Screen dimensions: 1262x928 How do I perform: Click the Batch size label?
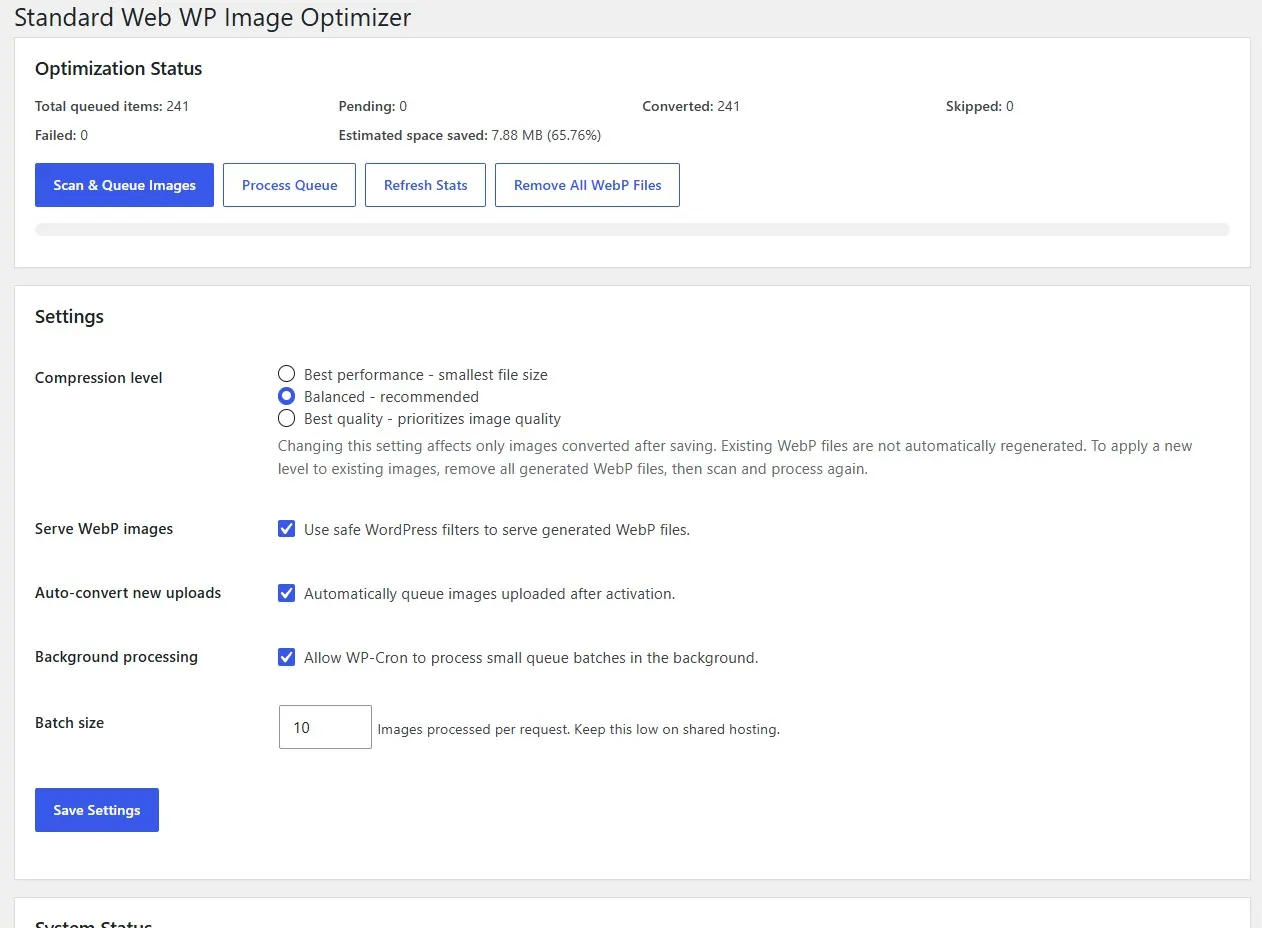pyautogui.click(x=69, y=723)
